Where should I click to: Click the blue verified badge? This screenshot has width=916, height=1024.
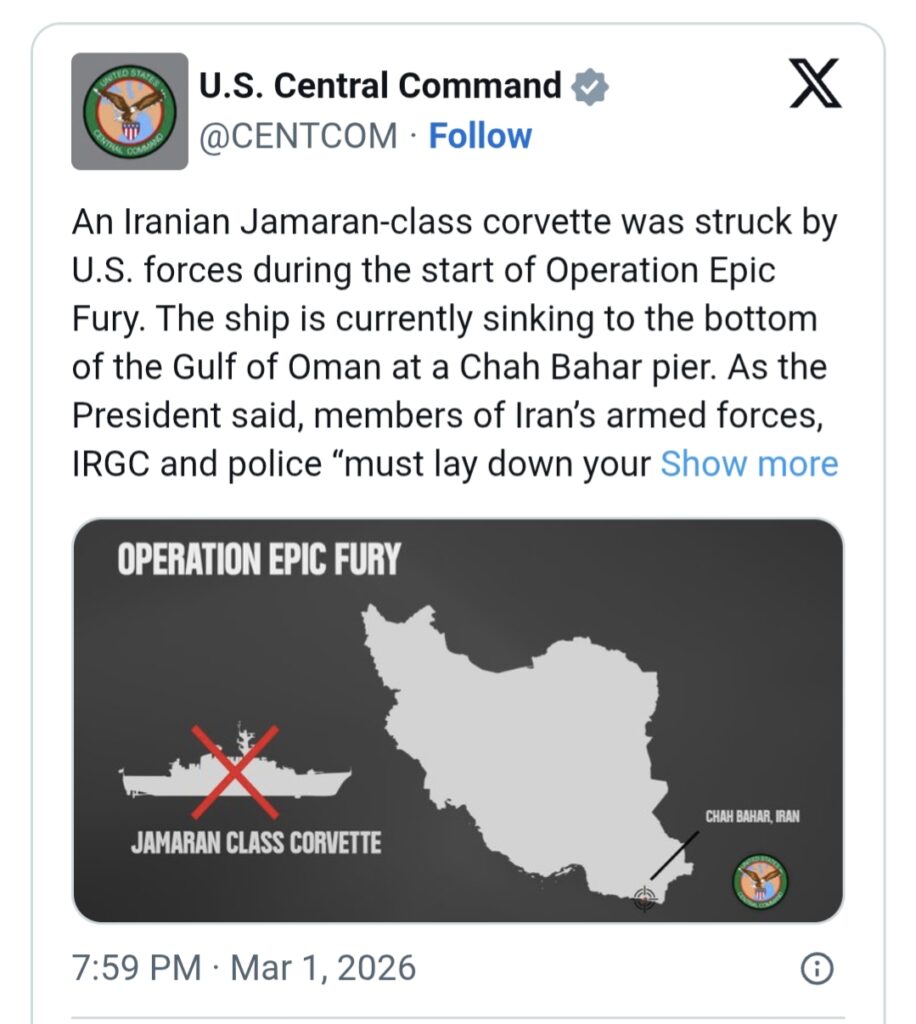pos(590,87)
